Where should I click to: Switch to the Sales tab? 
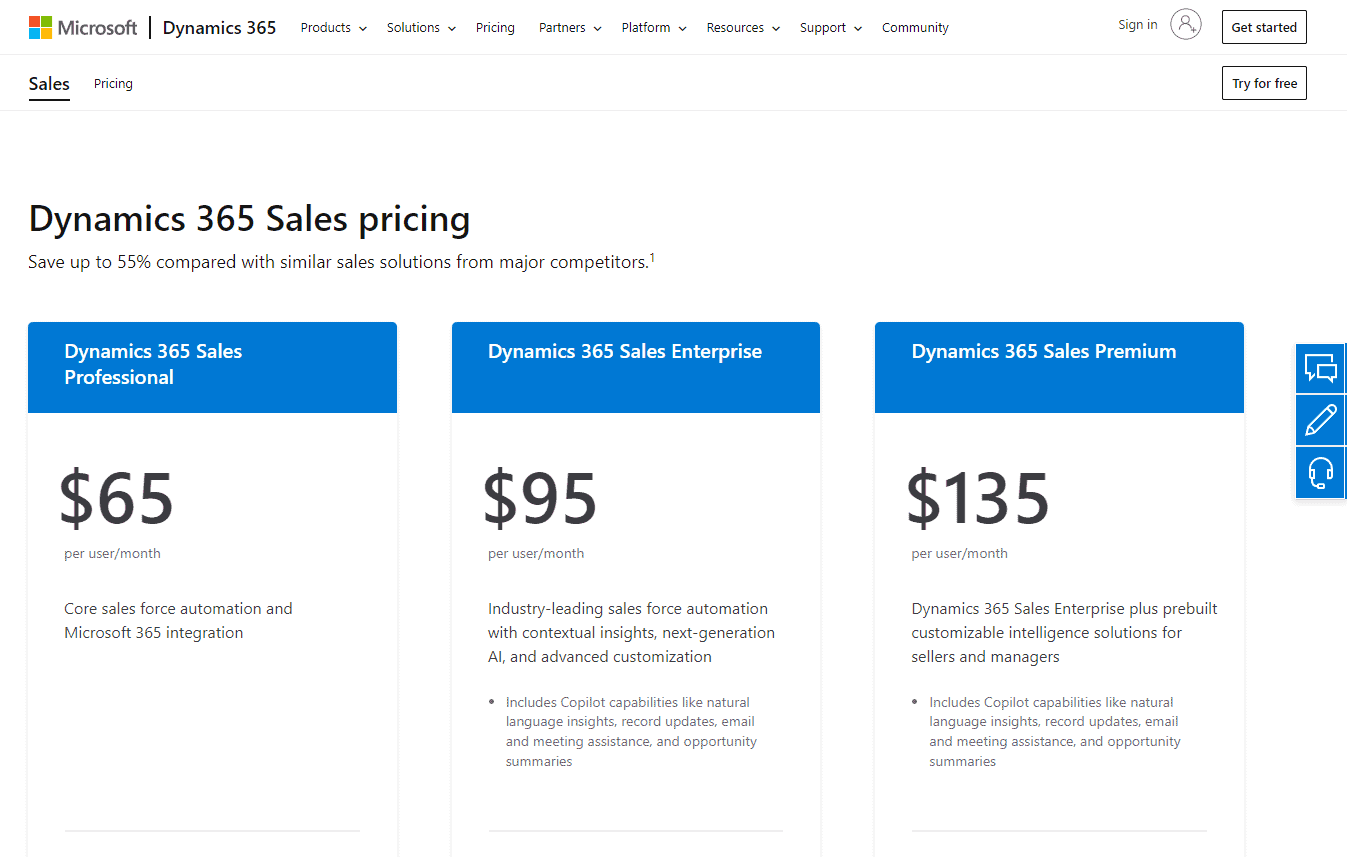49,83
